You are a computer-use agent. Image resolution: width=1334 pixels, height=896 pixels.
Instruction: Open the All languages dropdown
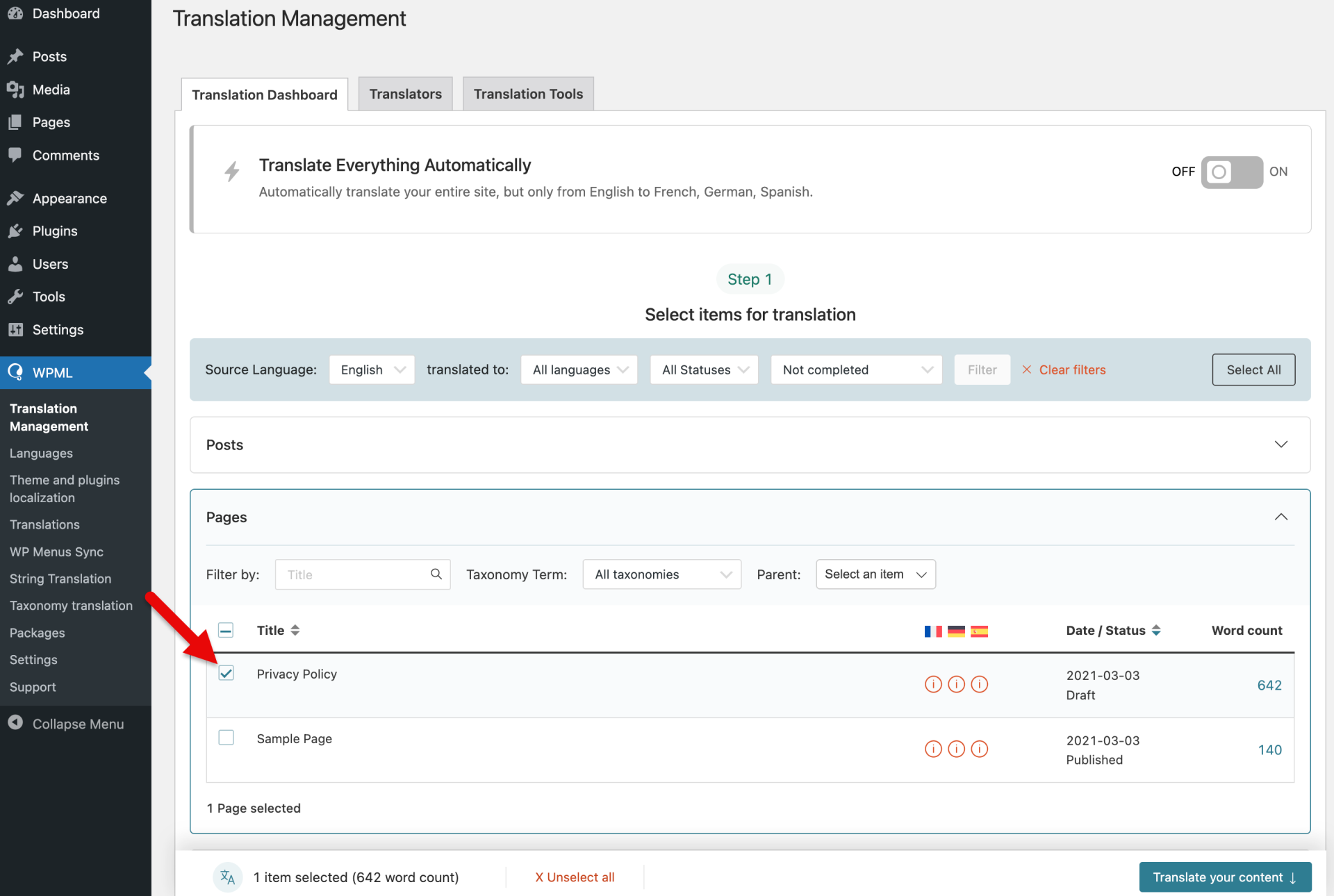pyautogui.click(x=579, y=370)
